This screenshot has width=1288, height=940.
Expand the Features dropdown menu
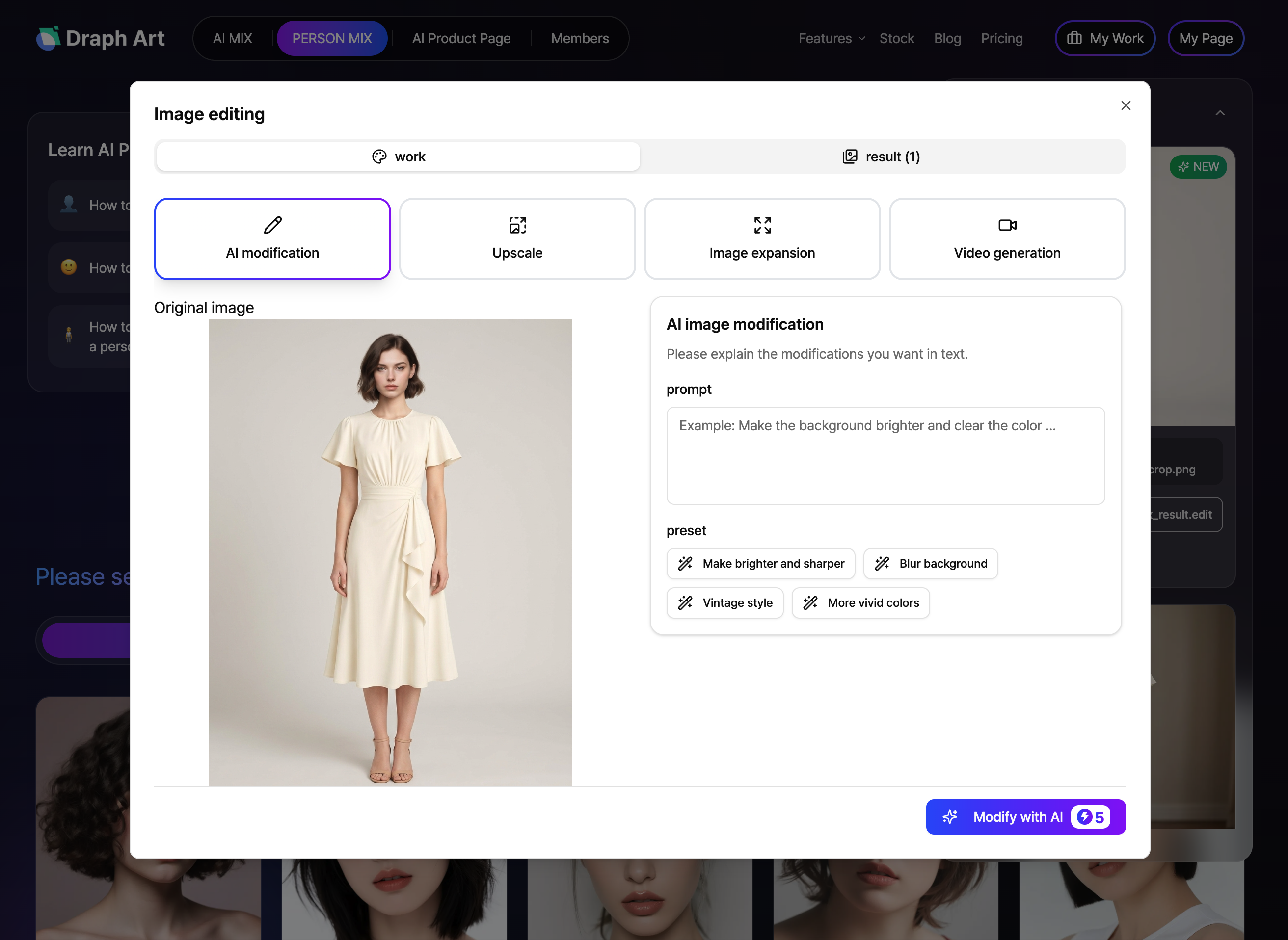click(832, 38)
